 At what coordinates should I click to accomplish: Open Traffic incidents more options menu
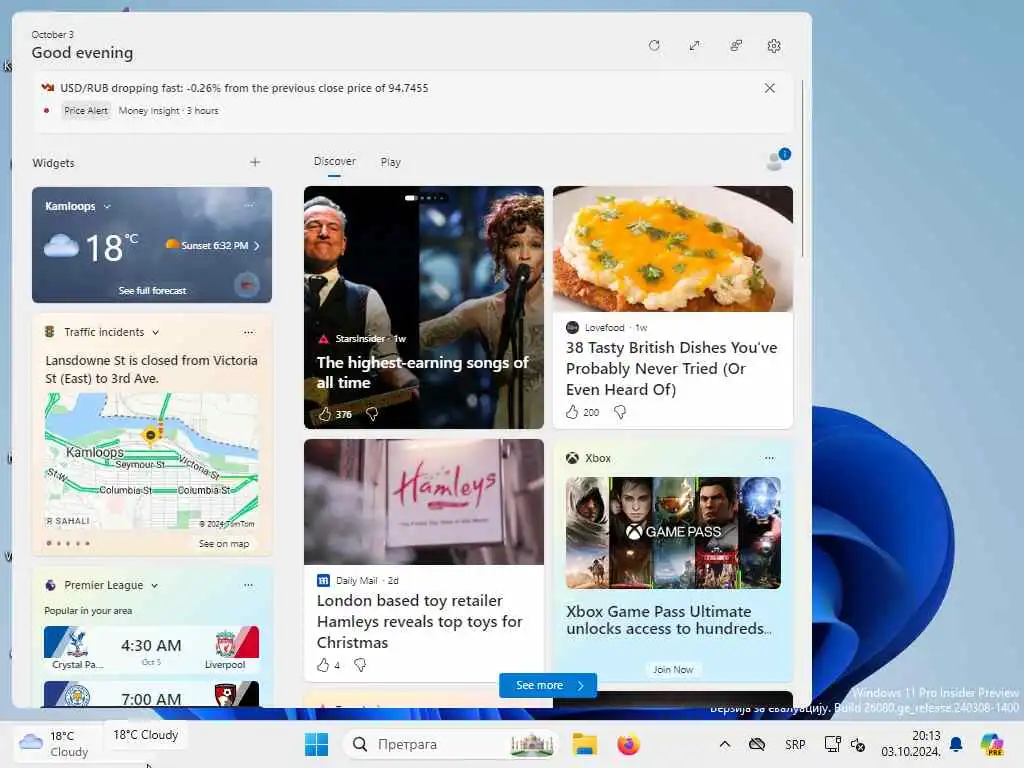pyautogui.click(x=249, y=332)
